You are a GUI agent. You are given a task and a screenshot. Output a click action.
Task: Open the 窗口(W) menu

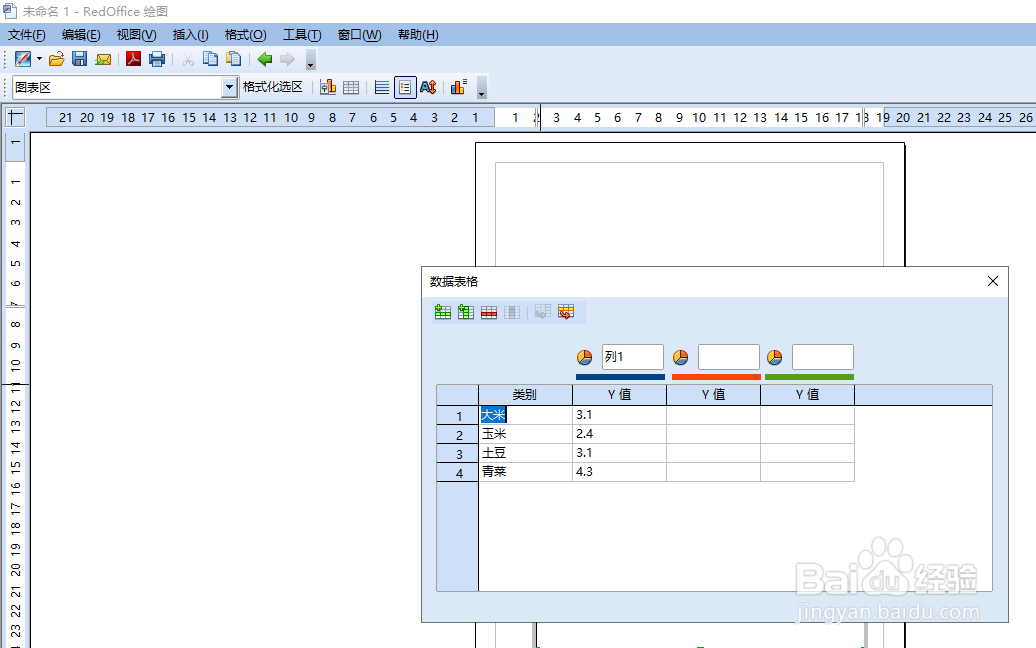coord(359,35)
